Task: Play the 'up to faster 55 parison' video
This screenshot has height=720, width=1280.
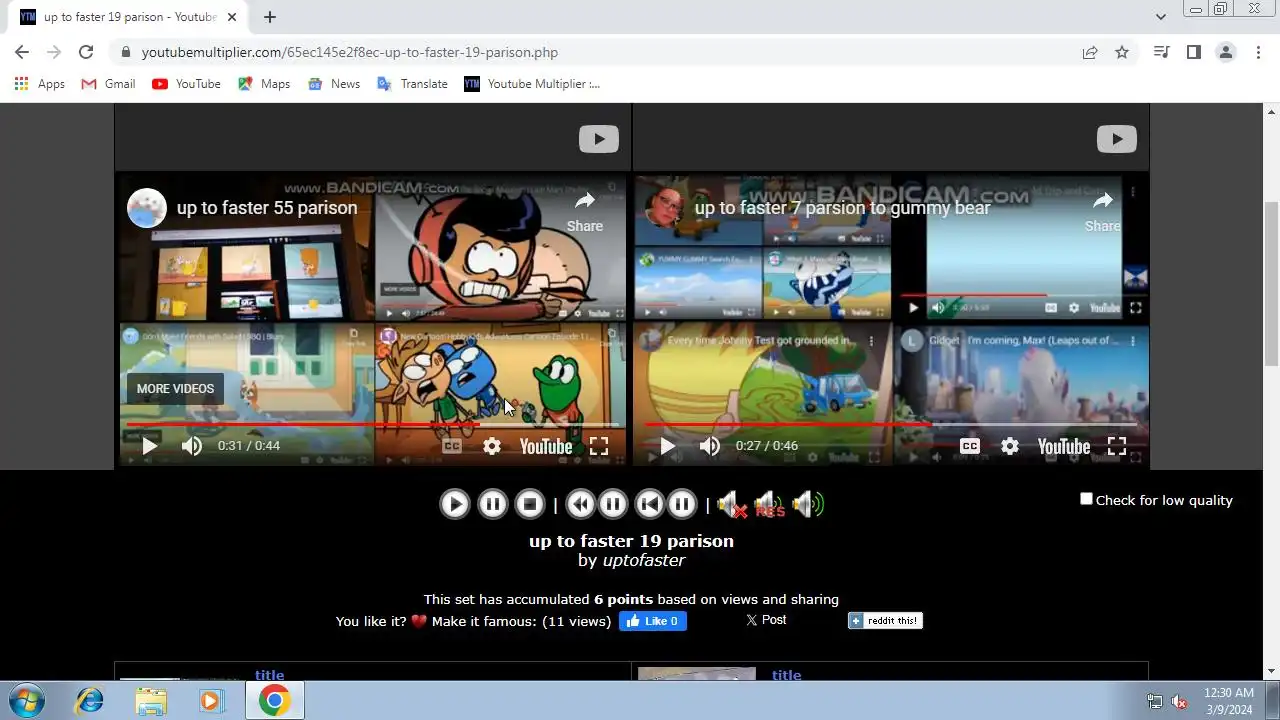Action: (149, 446)
